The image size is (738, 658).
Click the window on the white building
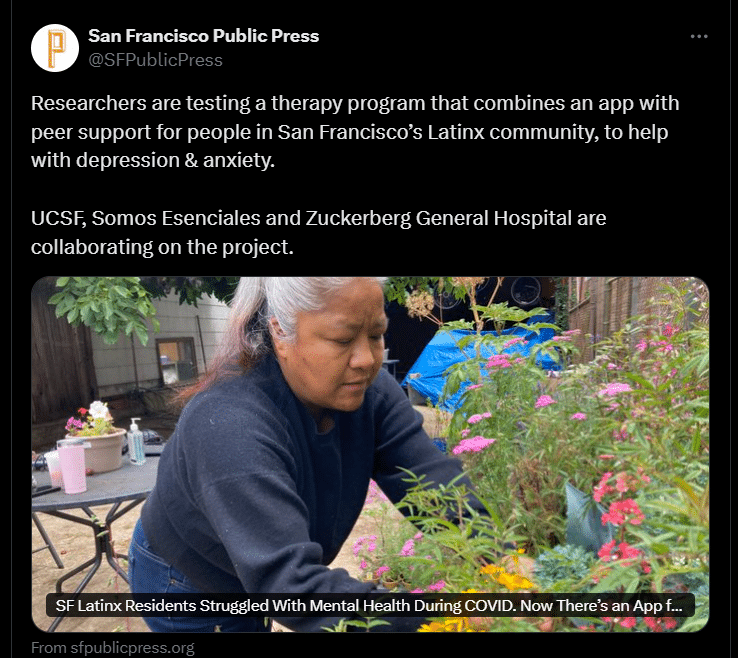coord(176,360)
